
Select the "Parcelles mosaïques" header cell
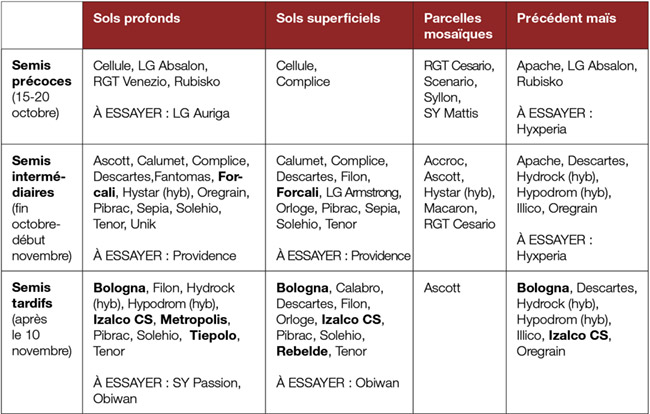coord(460,26)
